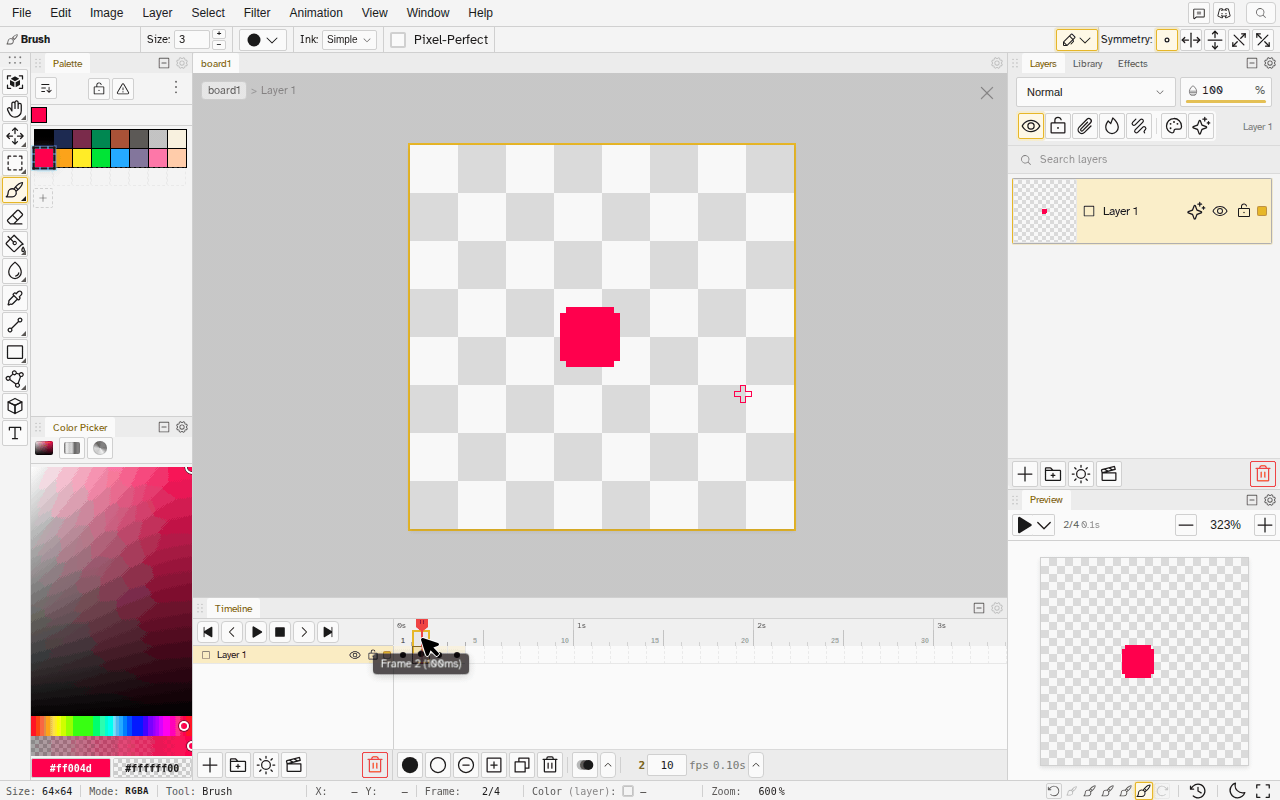
Task: Open the Normal blend mode dropdown
Action: [1096, 92]
